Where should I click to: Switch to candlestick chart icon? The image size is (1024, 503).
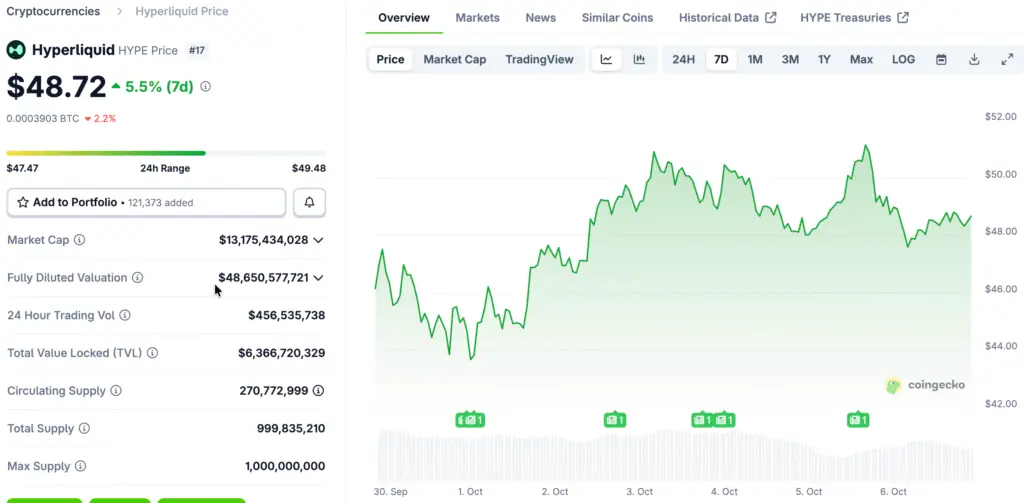[x=639, y=60]
